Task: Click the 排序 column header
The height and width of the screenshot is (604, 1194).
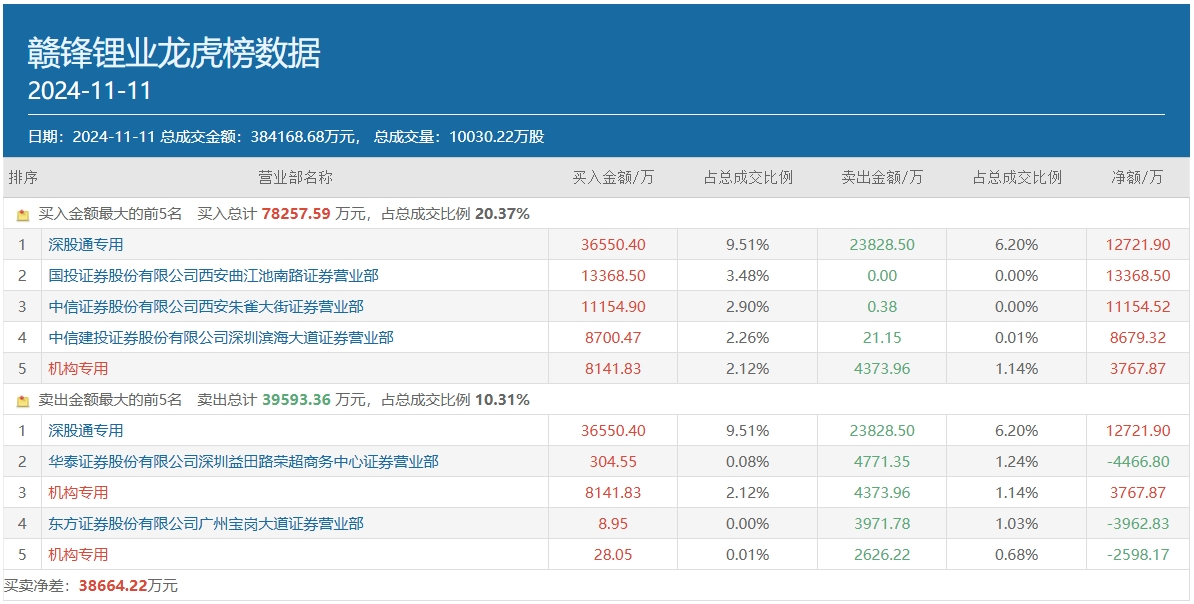Action: pyautogui.click(x=23, y=178)
